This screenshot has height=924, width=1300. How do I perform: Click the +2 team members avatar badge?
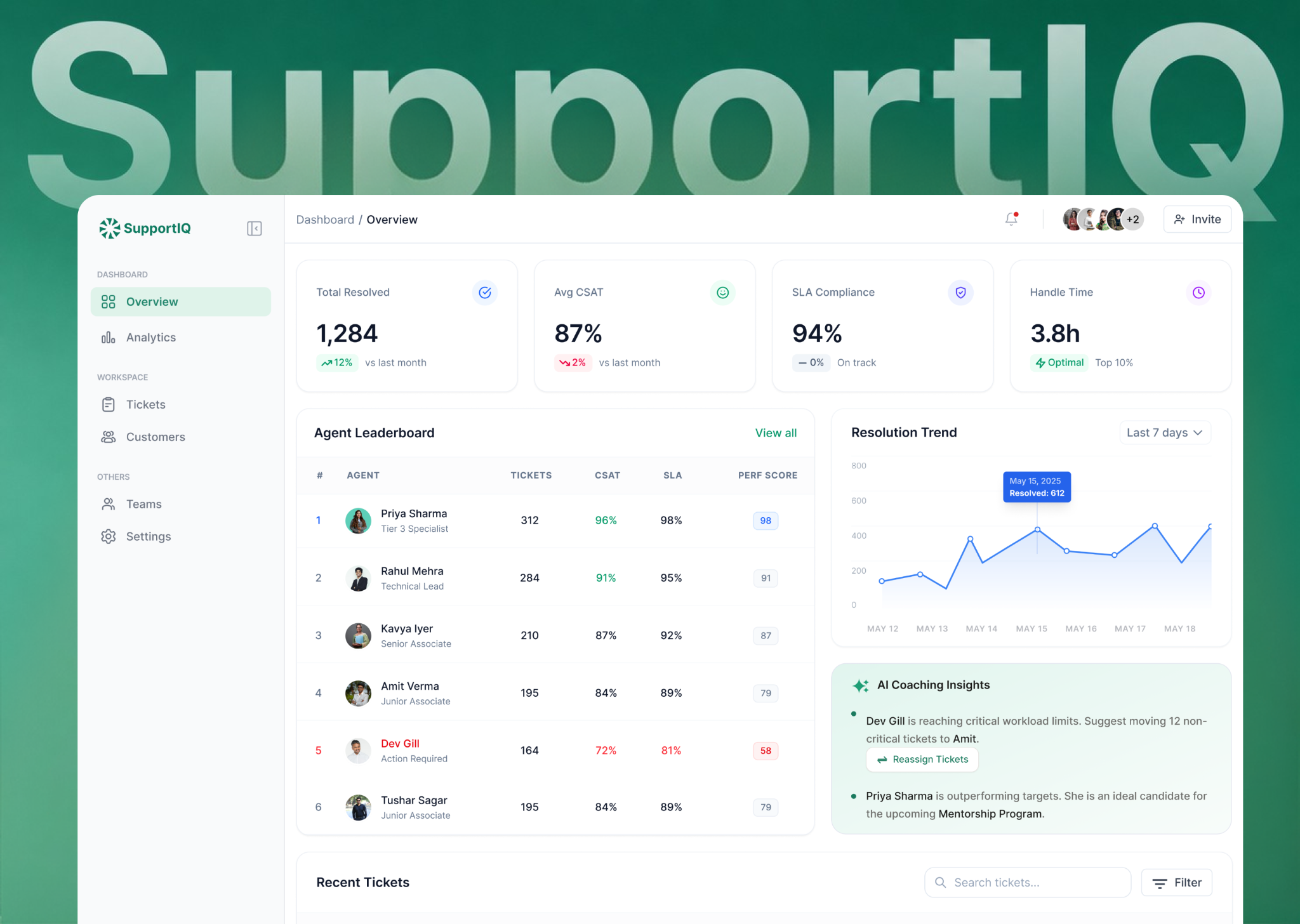tap(1133, 220)
